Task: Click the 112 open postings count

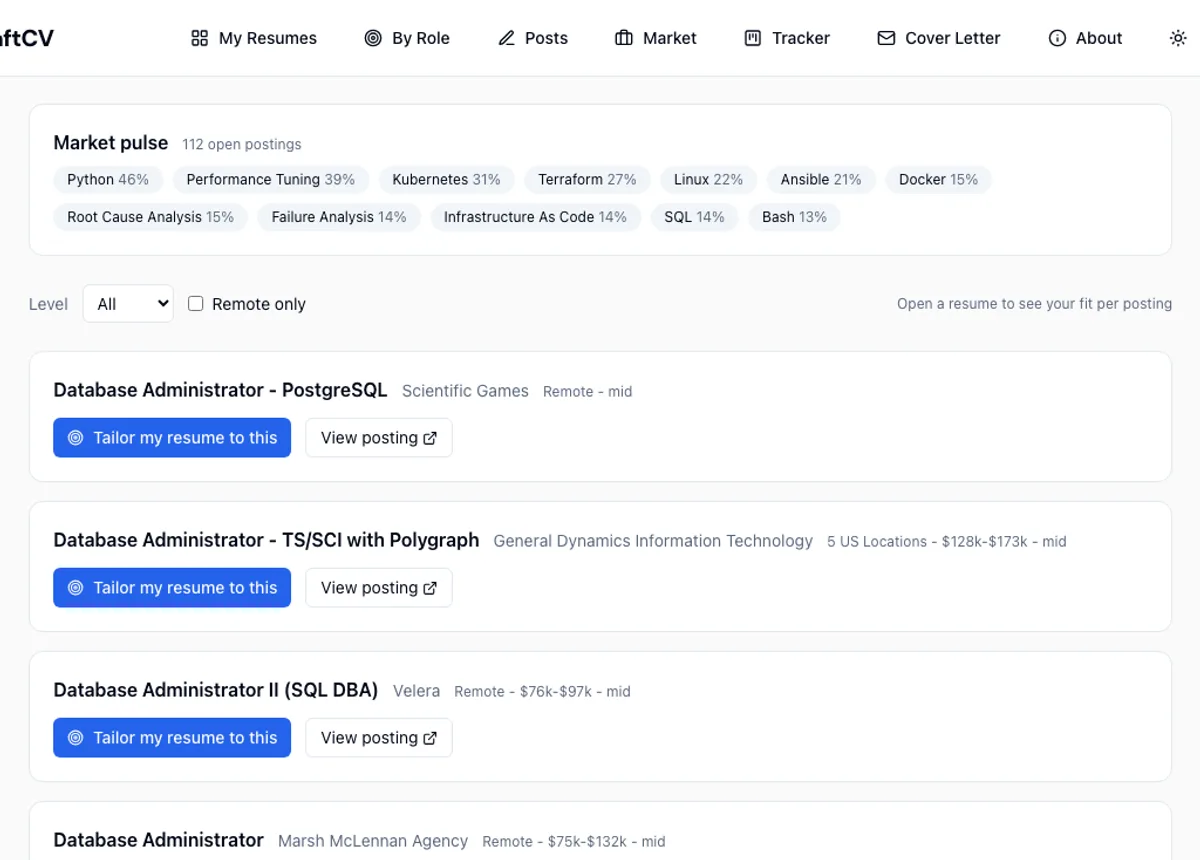Action: coord(242,144)
